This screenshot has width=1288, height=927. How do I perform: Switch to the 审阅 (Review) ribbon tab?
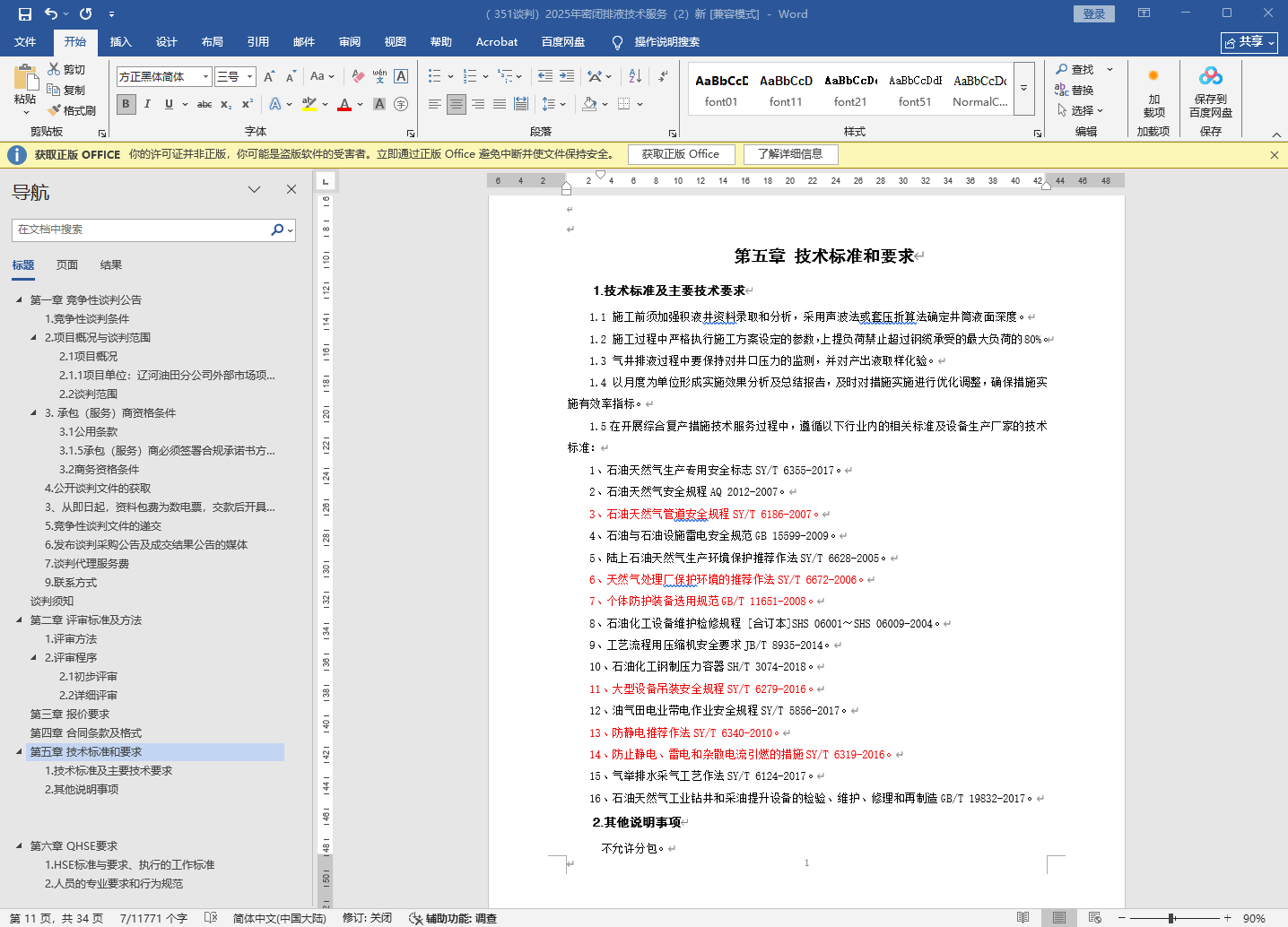[x=350, y=42]
